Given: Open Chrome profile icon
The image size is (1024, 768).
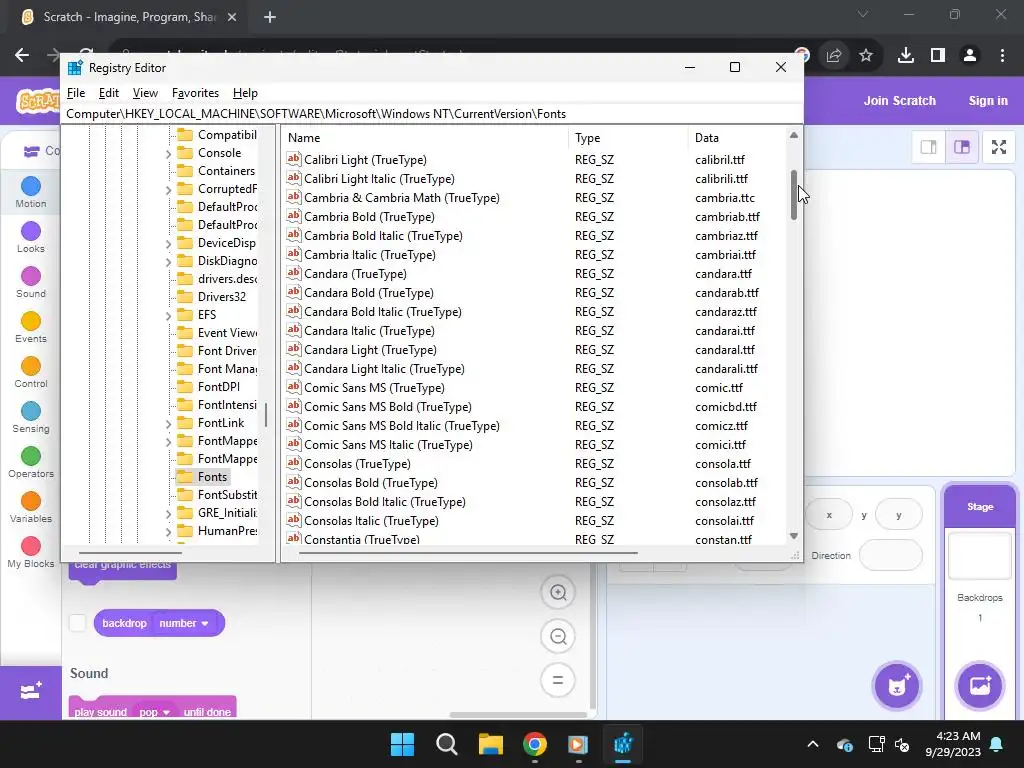Looking at the screenshot, I should coord(970,56).
